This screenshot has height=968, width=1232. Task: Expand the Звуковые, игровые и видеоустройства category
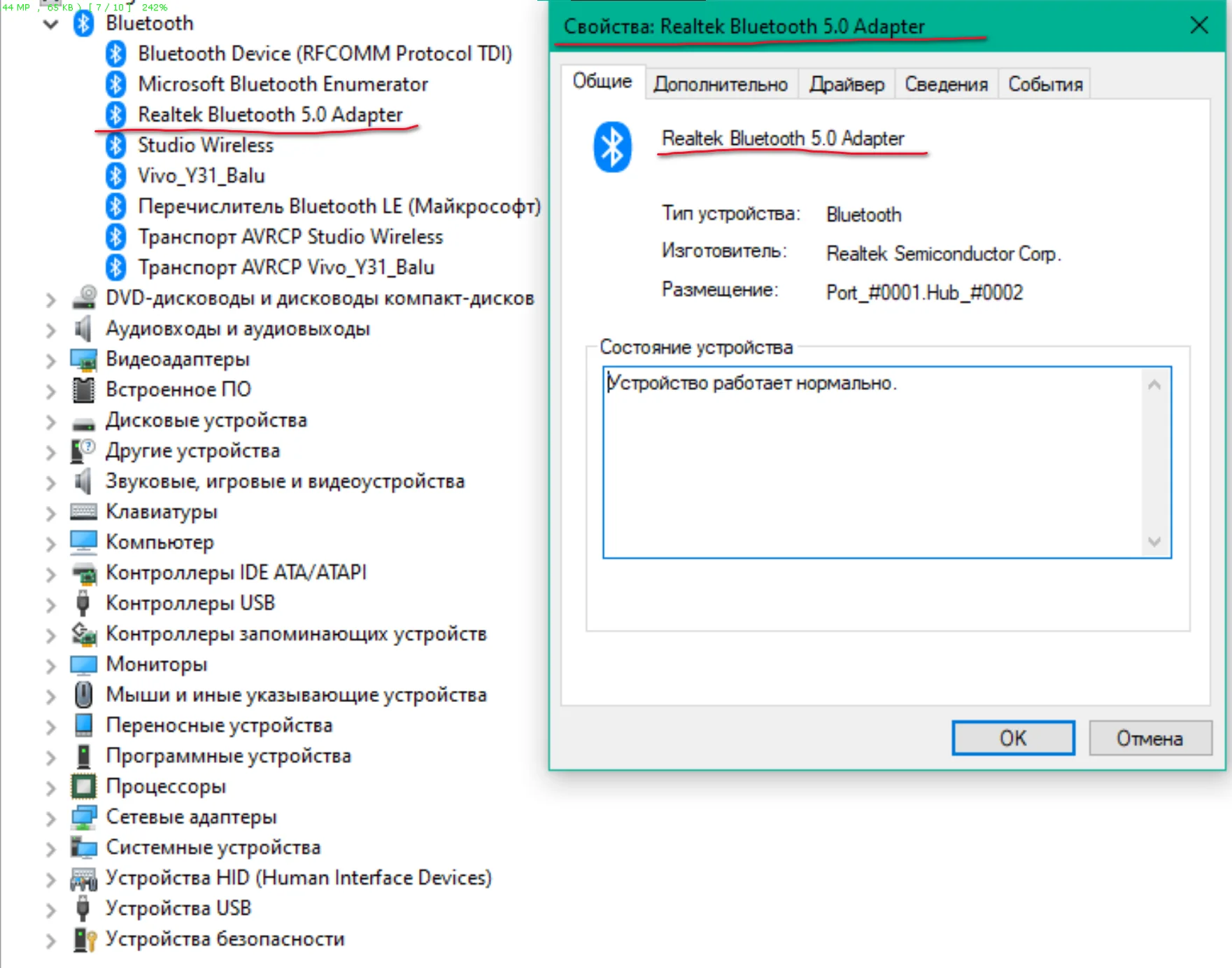51,483
